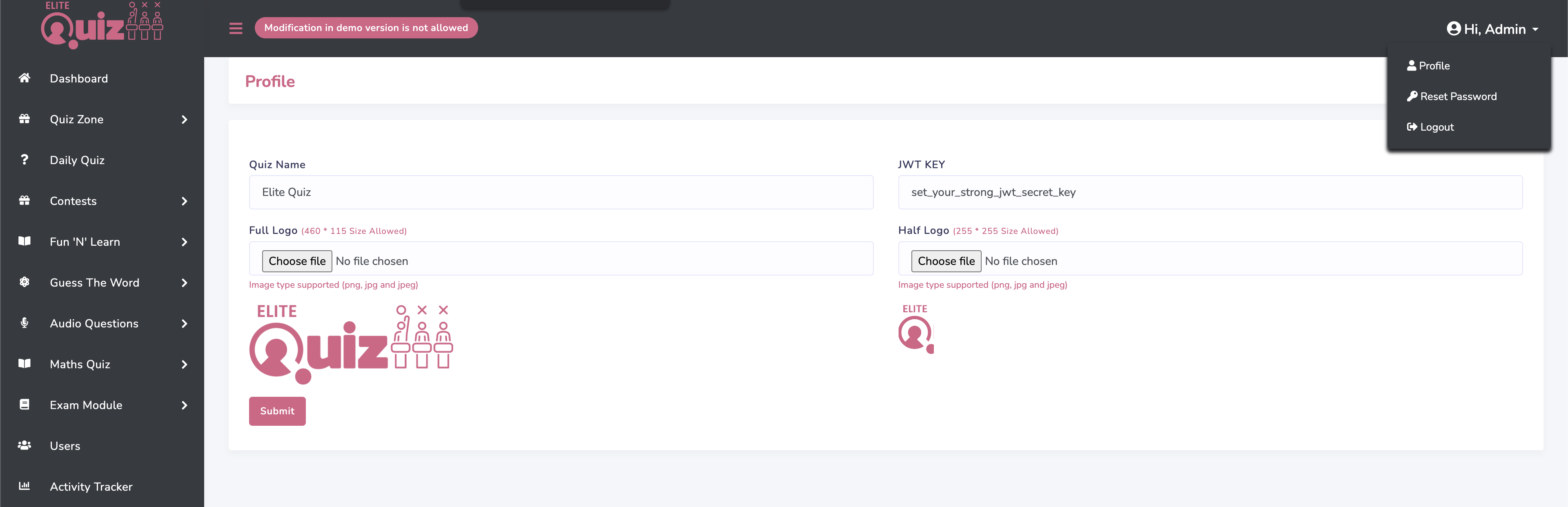Open Profile from the admin dropdown
The width and height of the screenshot is (1568, 507).
[1428, 66]
